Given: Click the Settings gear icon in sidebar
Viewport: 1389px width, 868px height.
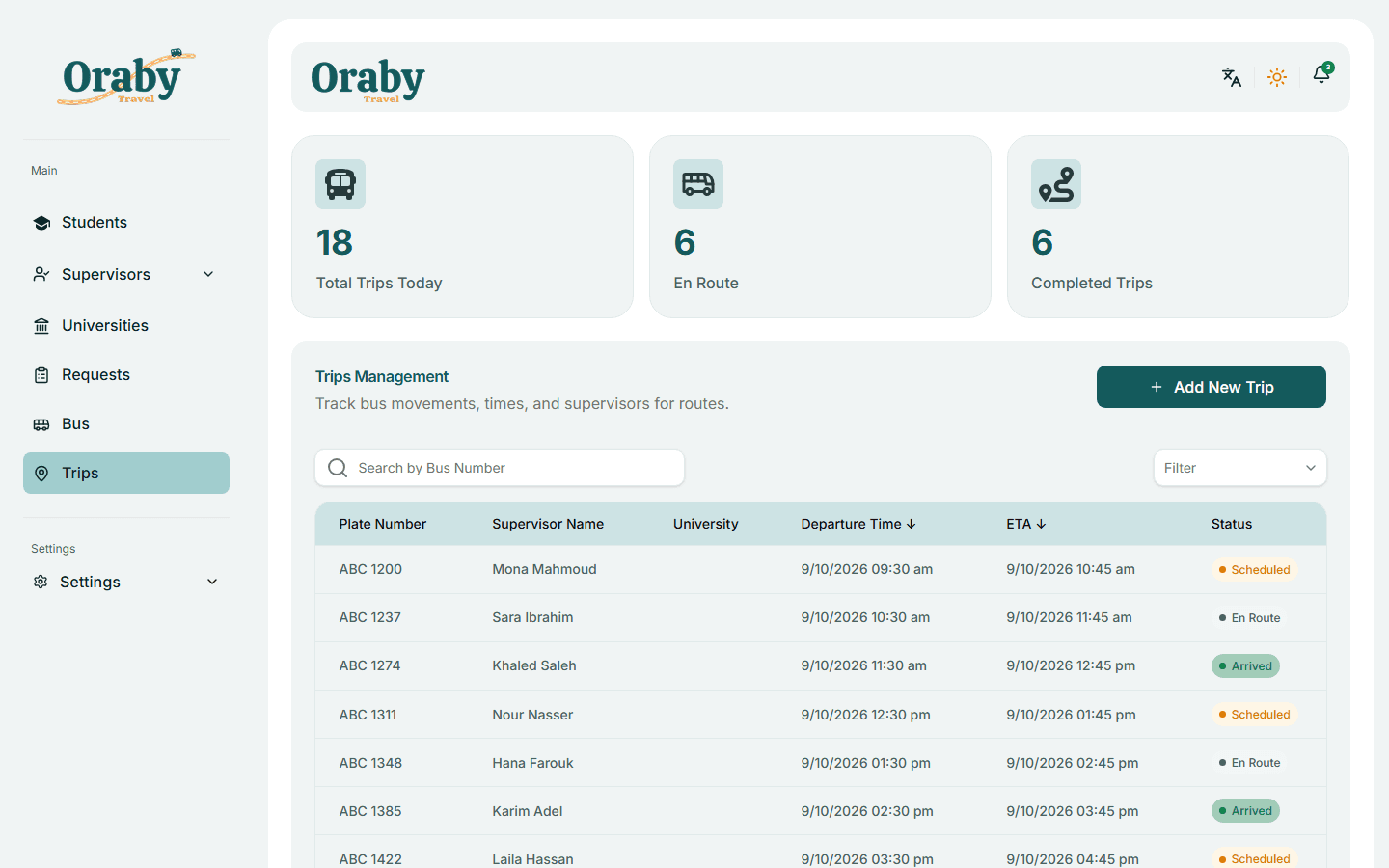Looking at the screenshot, I should 41,582.
